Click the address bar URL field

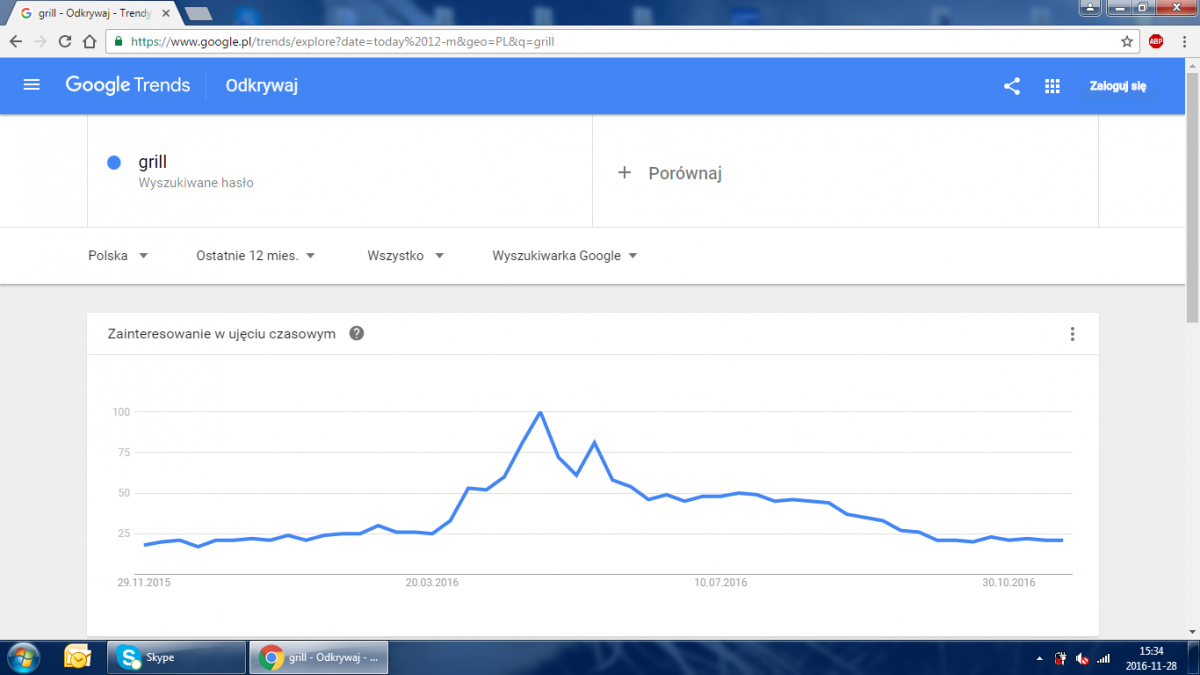point(620,42)
